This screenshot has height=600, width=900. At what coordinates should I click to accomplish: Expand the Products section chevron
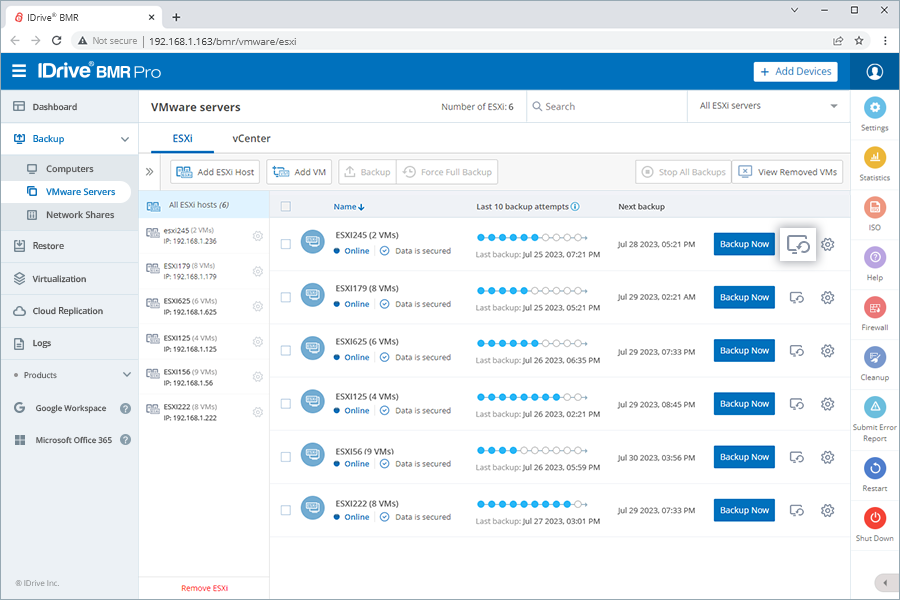tap(126, 375)
